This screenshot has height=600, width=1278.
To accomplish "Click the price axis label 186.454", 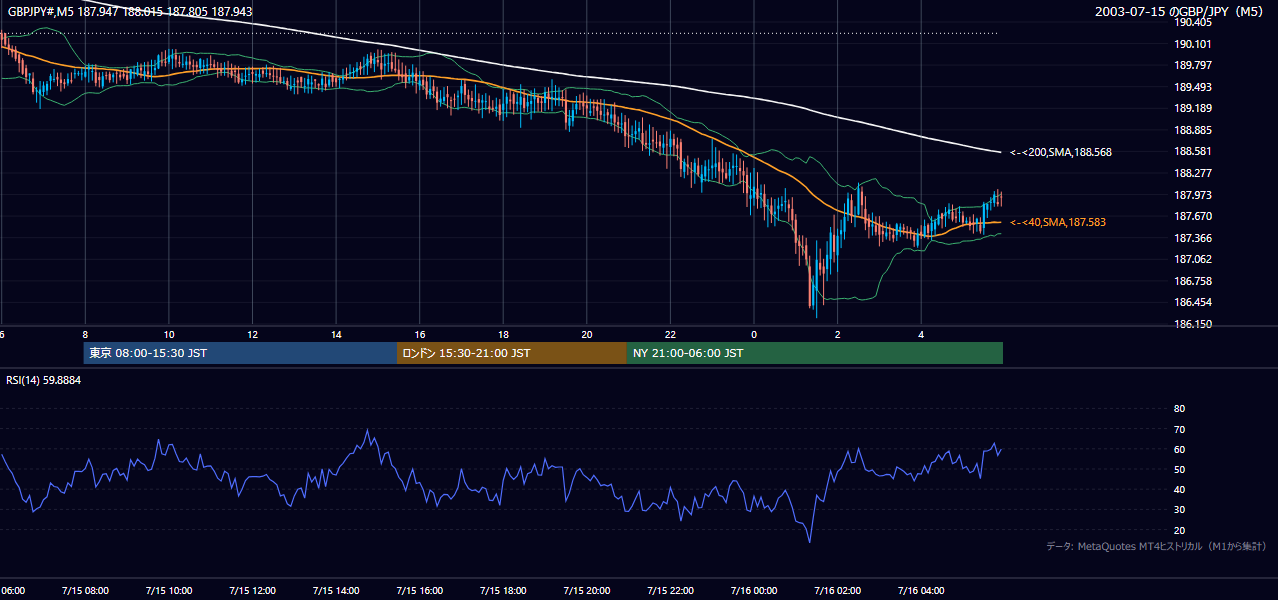I will point(1194,302).
